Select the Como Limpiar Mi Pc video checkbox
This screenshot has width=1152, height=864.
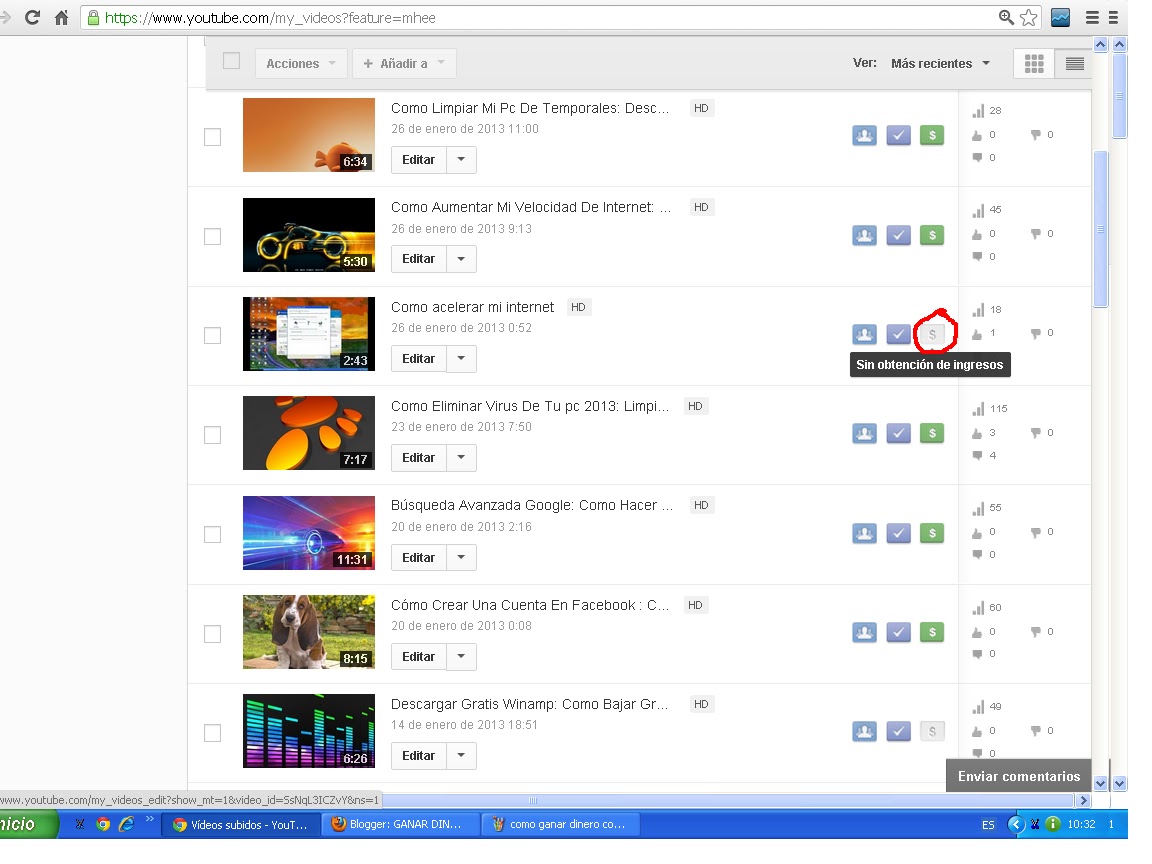(212, 137)
